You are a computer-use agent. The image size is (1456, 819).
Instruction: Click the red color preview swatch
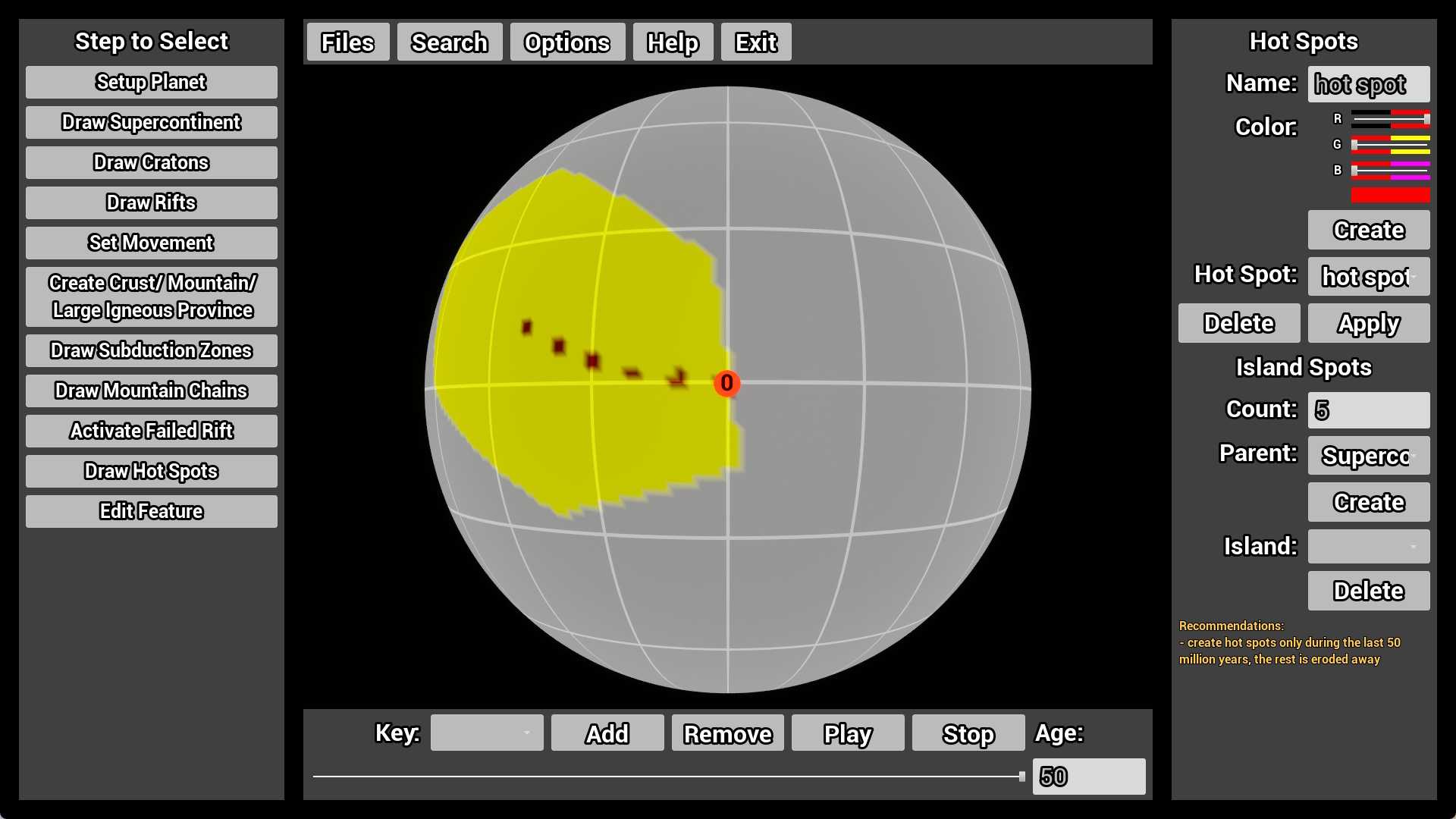click(1389, 196)
